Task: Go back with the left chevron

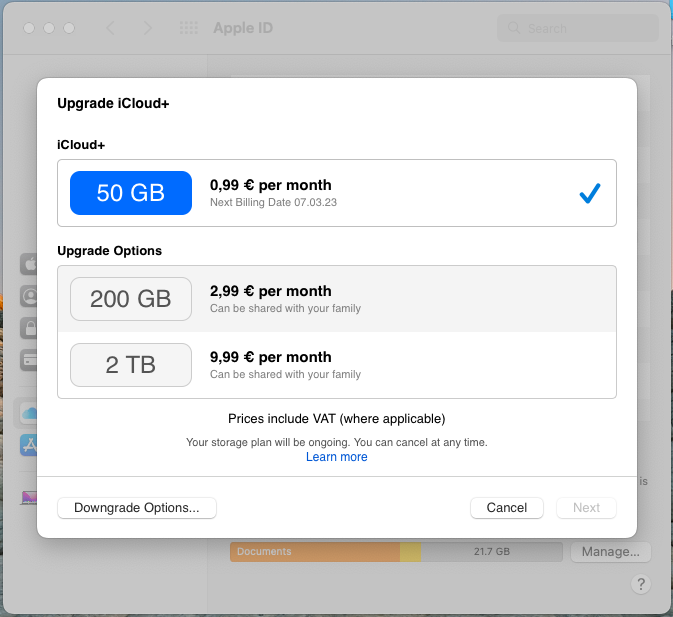Action: [110, 28]
